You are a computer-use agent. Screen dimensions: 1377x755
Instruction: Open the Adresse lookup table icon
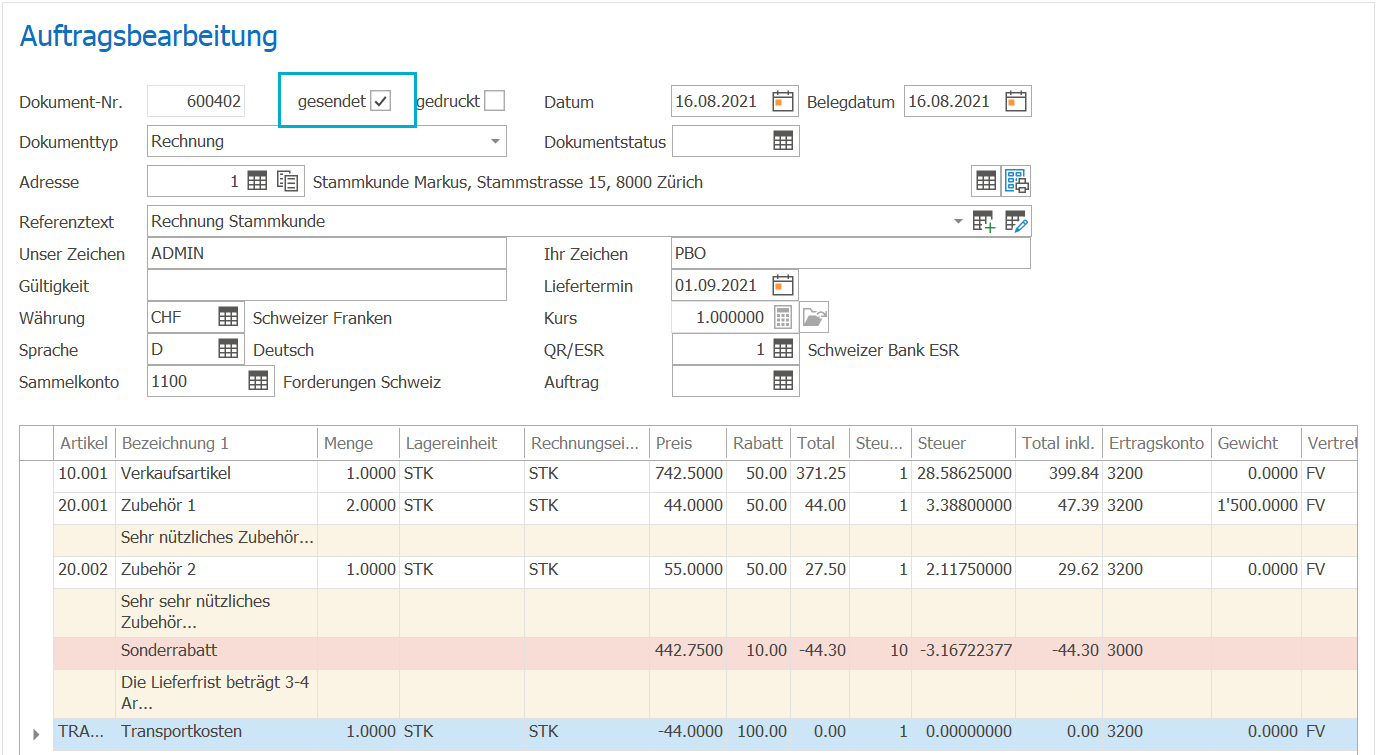coord(257,181)
